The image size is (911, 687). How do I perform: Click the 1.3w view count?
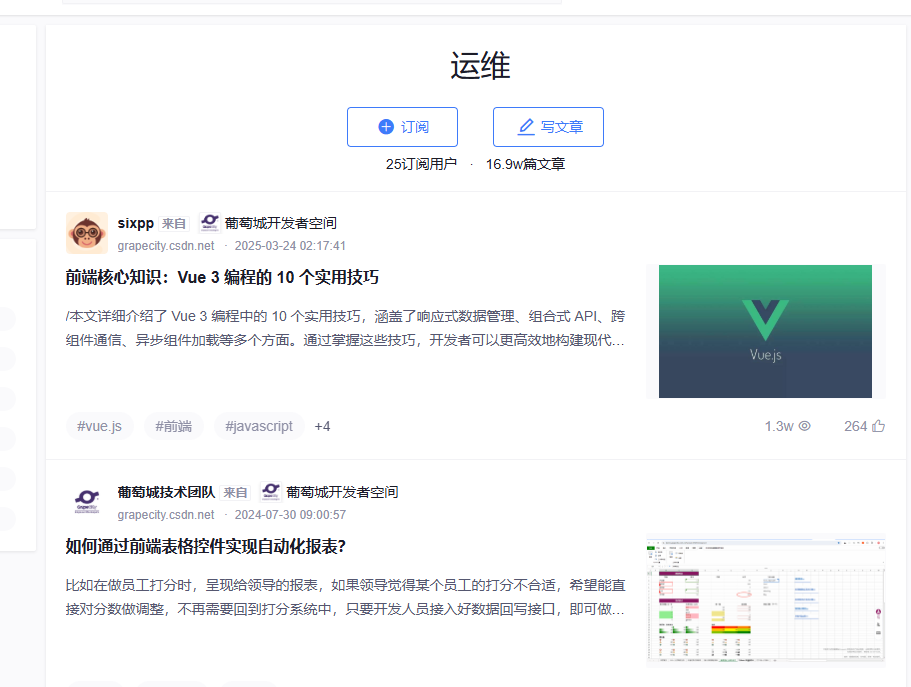[x=779, y=427]
